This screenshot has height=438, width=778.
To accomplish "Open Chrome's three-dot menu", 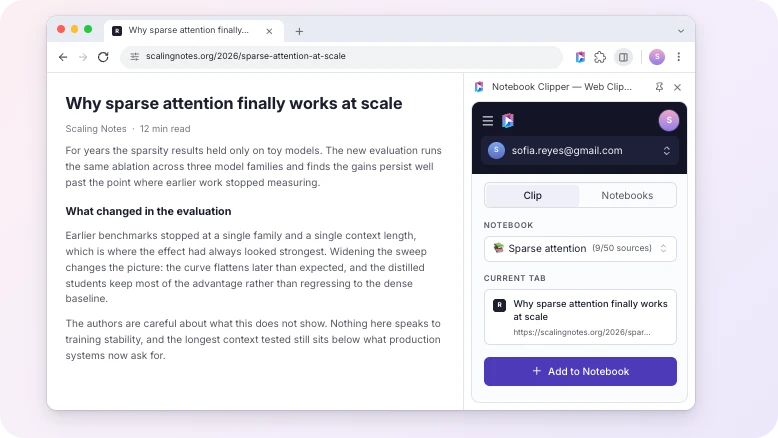I will coord(678,57).
